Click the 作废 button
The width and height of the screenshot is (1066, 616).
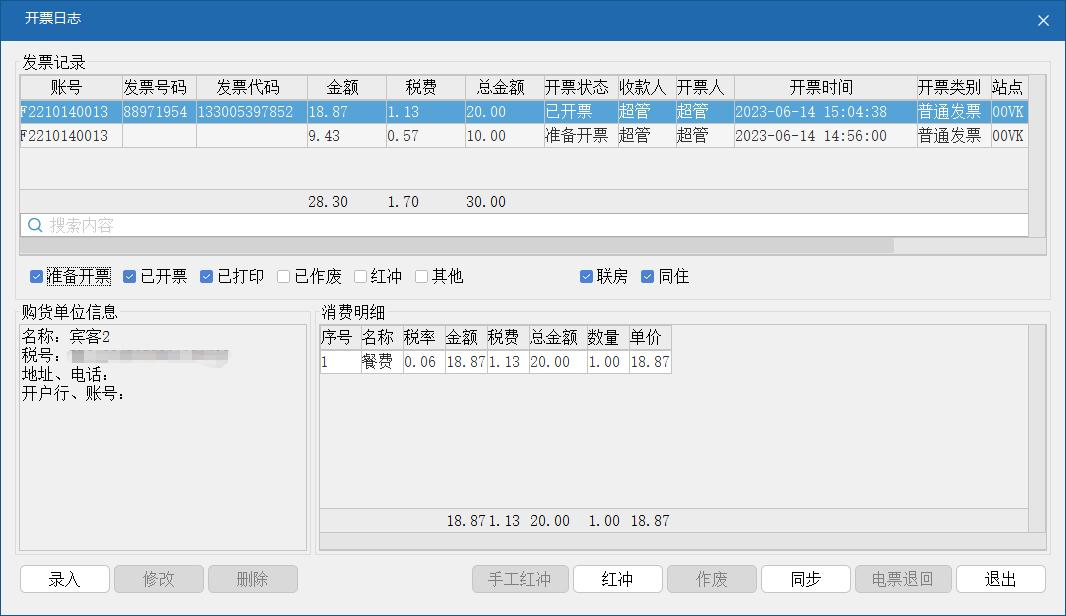pos(712,579)
